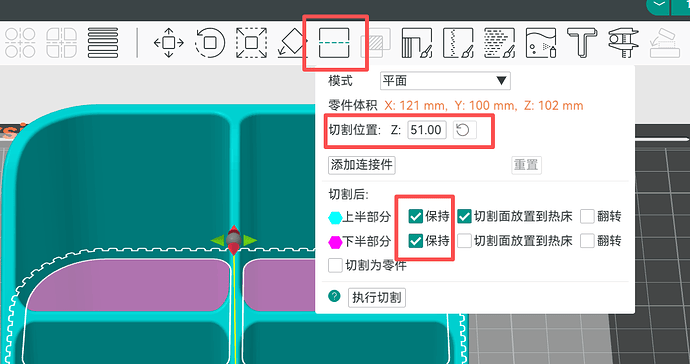Viewport: 690px width, 364px height.
Task: Open the 模式 dropdown showing 平面
Action: tap(445, 81)
